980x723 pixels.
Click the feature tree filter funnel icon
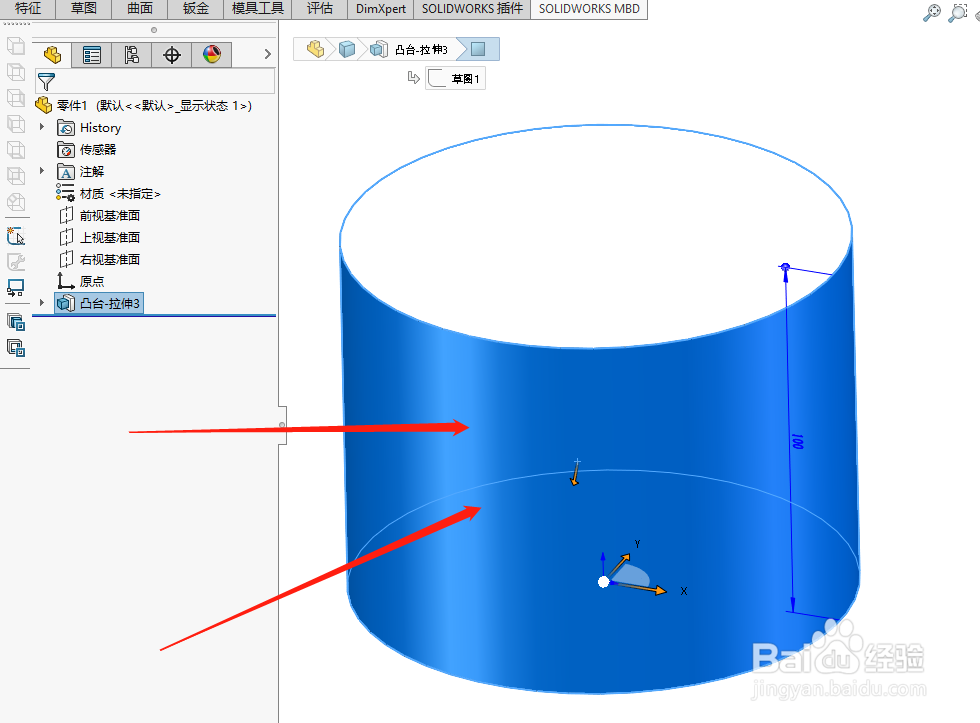pos(46,81)
